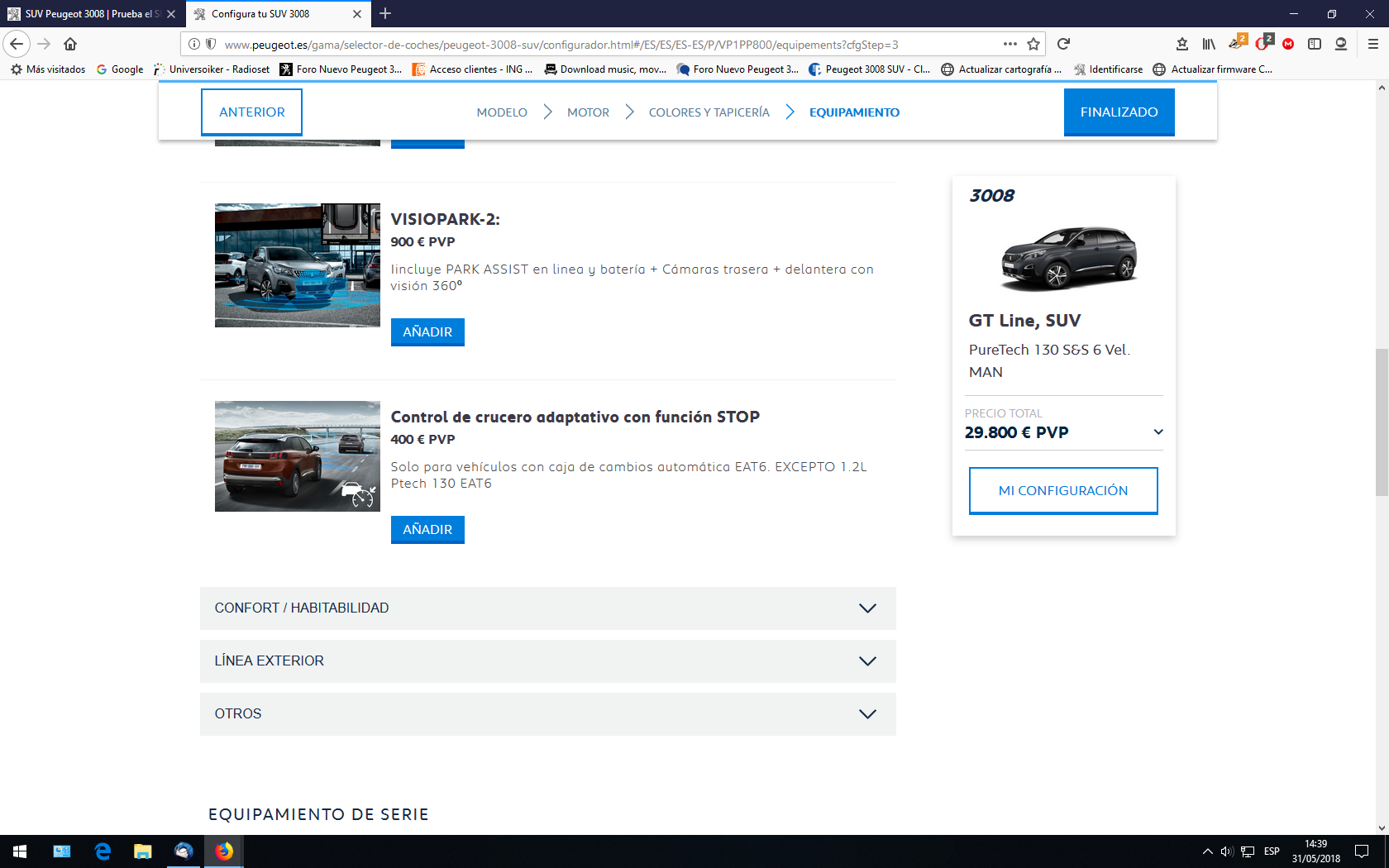This screenshot has height=868, width=1389.
Task: Expand the PRECIO TOTAL price breakdown
Action: click(1158, 432)
